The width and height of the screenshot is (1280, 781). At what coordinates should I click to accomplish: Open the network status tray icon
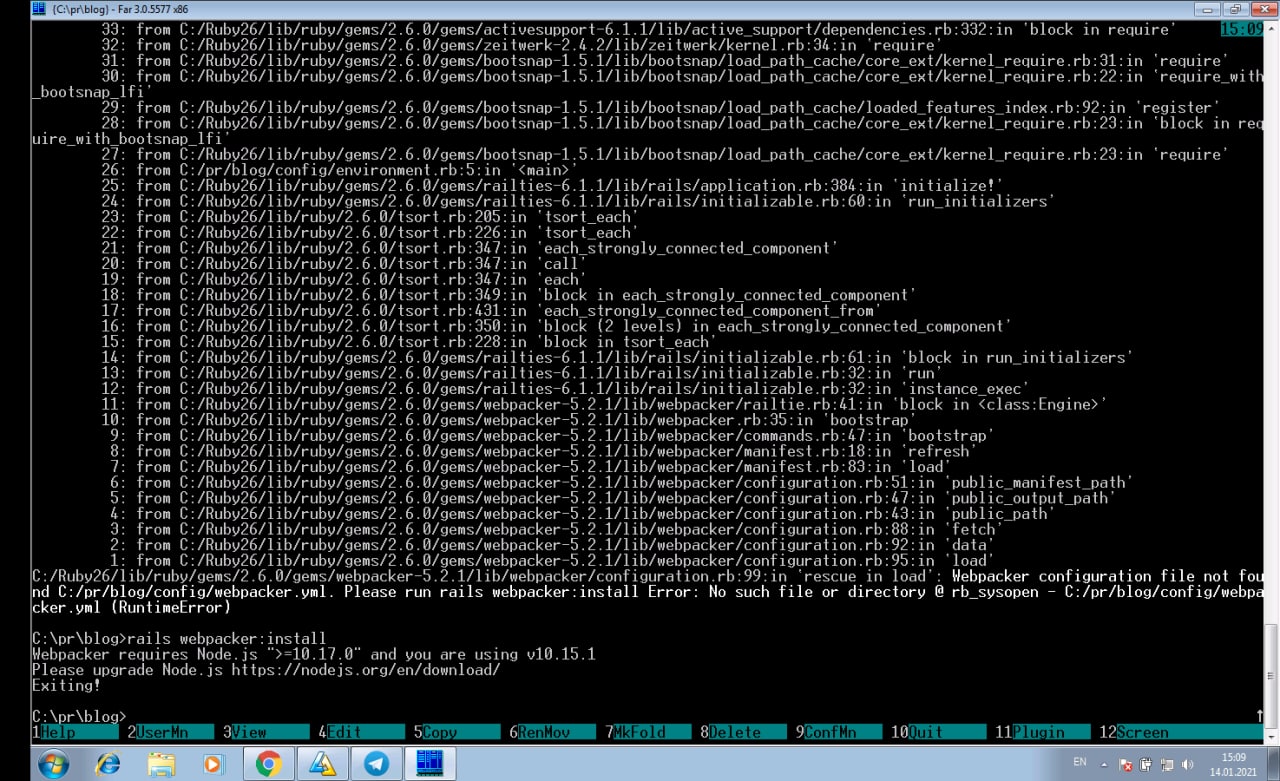point(1166,764)
